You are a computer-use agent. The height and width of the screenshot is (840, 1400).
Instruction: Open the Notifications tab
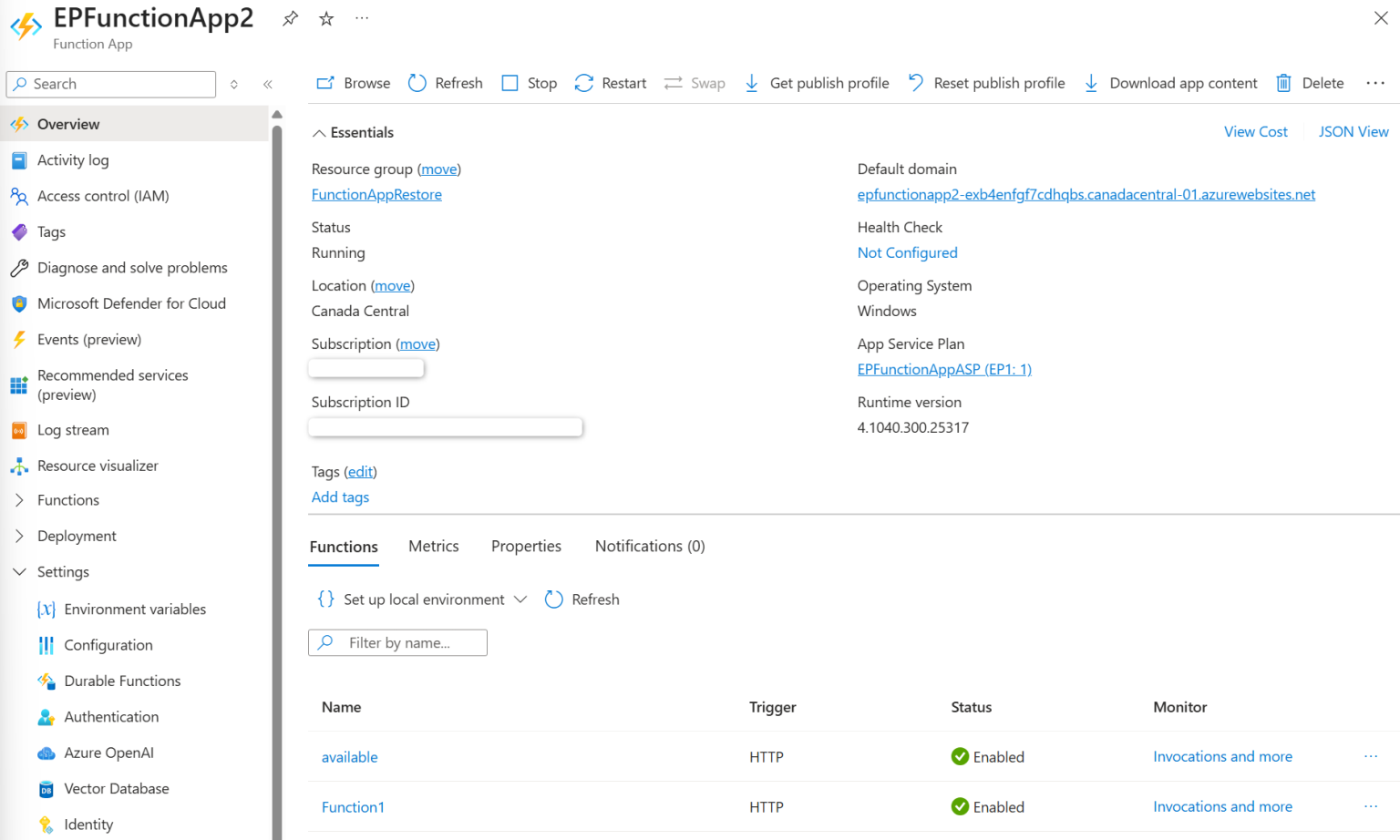point(649,546)
